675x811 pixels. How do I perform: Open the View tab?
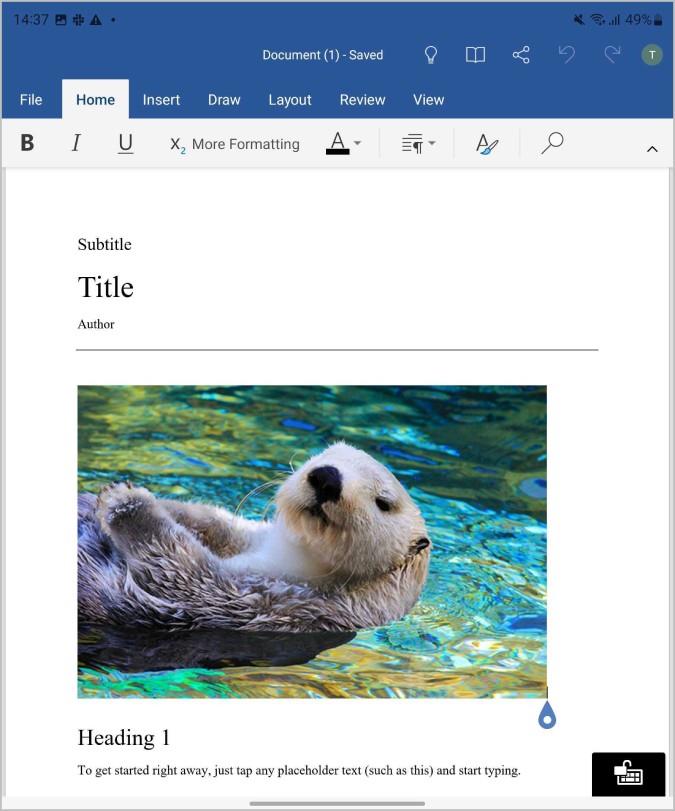(428, 99)
